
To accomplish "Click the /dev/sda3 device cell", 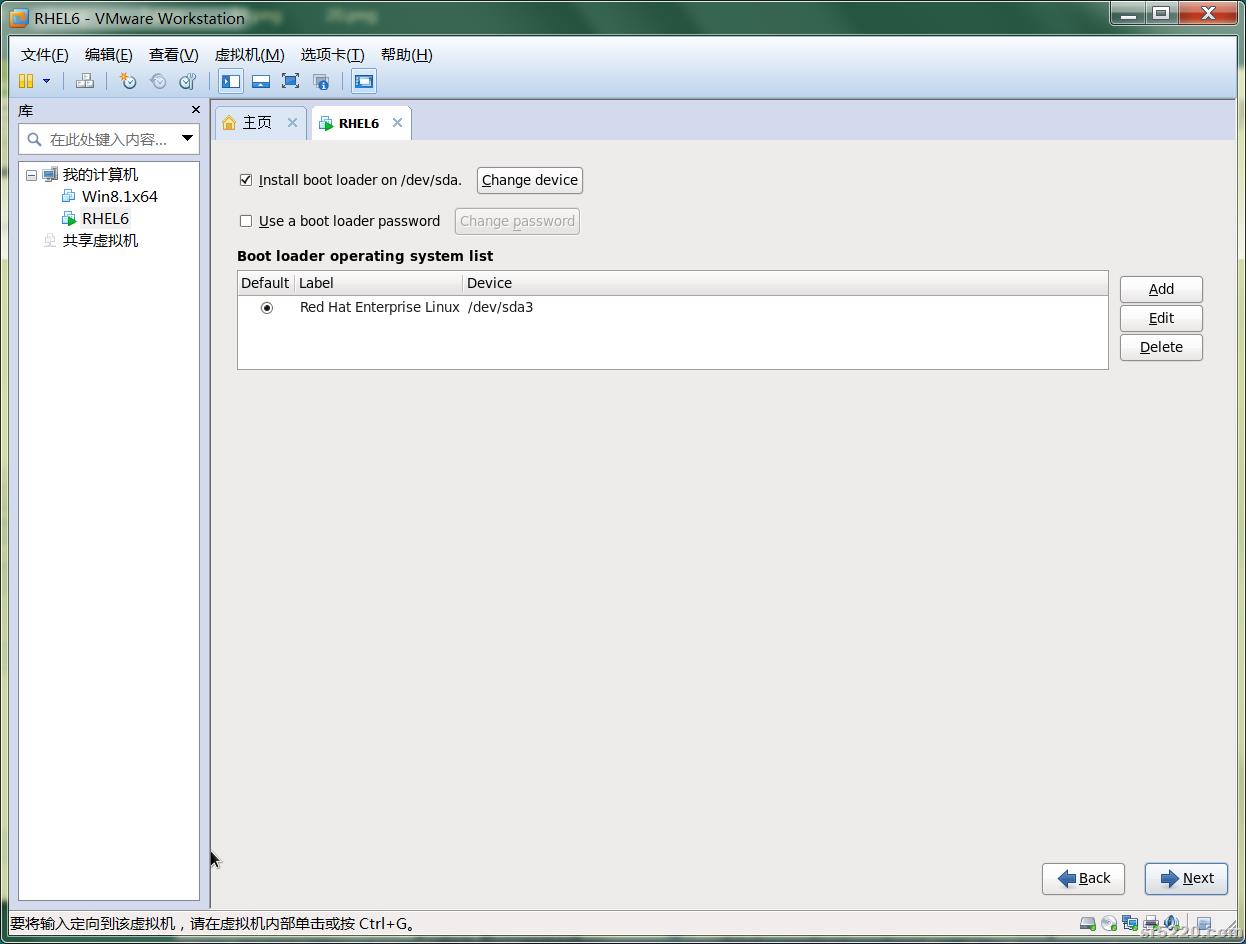I will tap(500, 307).
